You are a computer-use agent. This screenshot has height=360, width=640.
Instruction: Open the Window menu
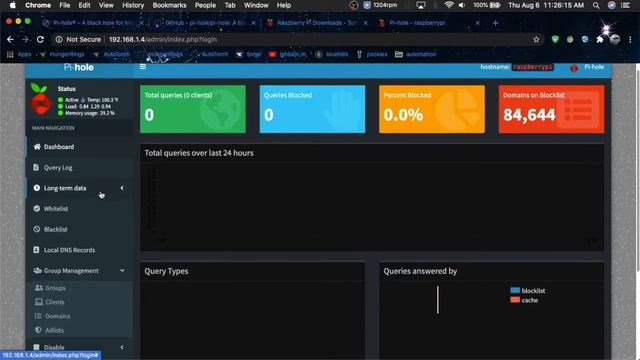click(256, 5)
